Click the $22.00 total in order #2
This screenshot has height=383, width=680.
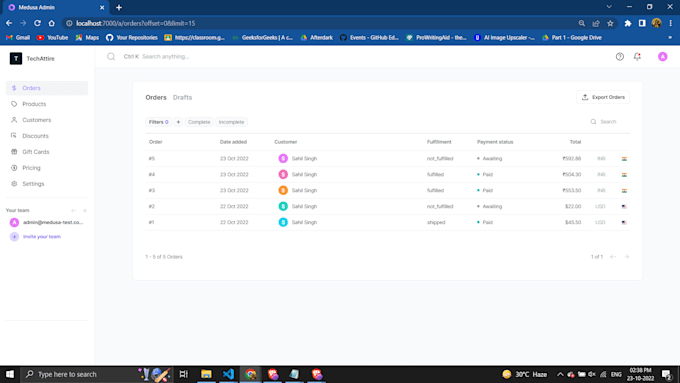tap(573, 206)
